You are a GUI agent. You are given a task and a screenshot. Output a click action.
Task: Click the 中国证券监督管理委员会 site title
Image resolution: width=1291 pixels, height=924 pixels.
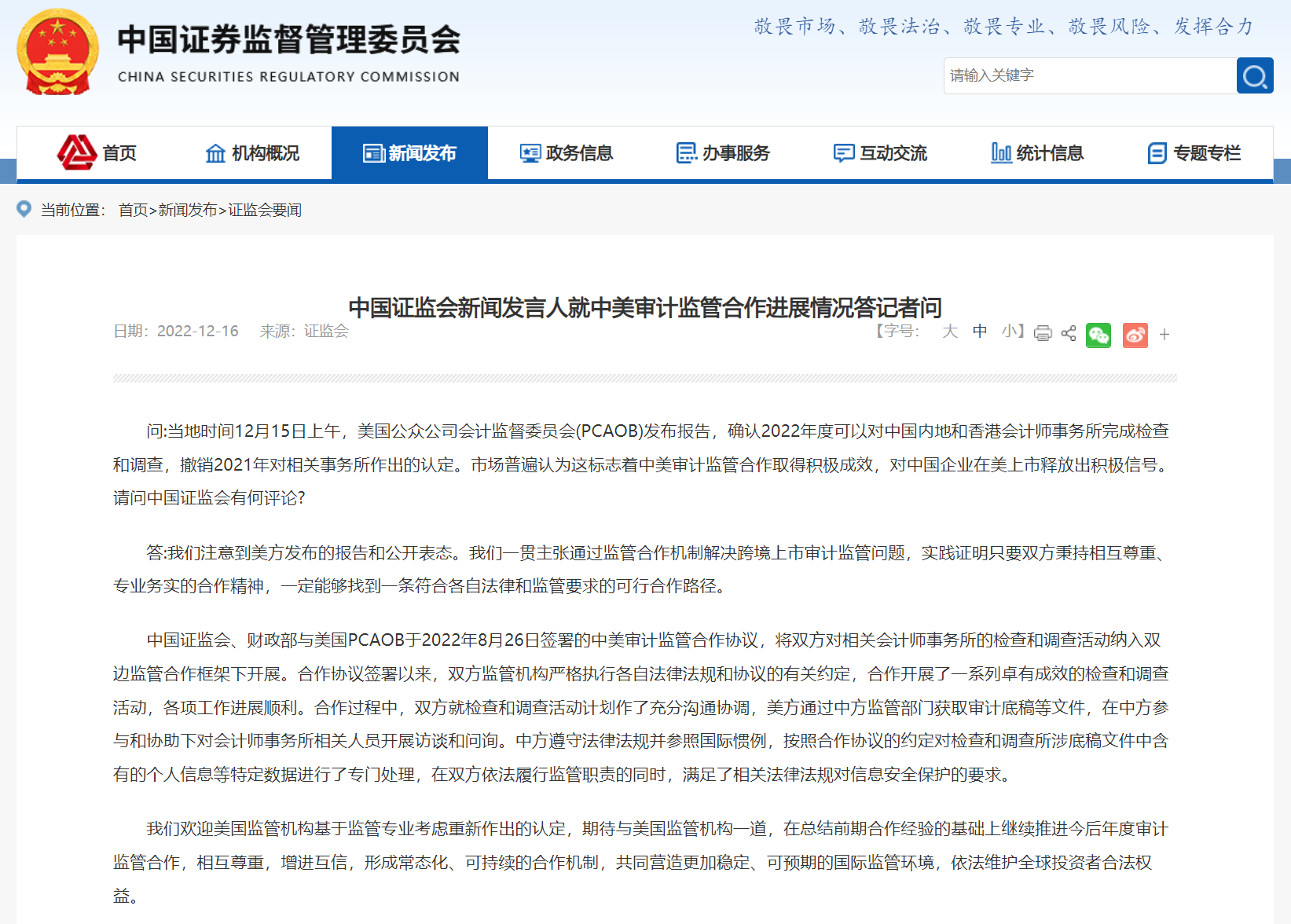289,40
